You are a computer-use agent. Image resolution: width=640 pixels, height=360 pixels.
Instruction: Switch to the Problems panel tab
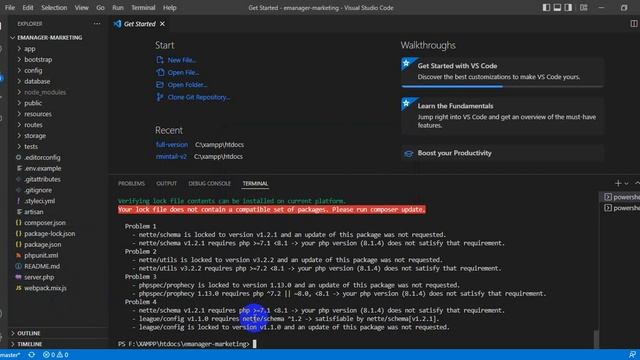coord(131,184)
